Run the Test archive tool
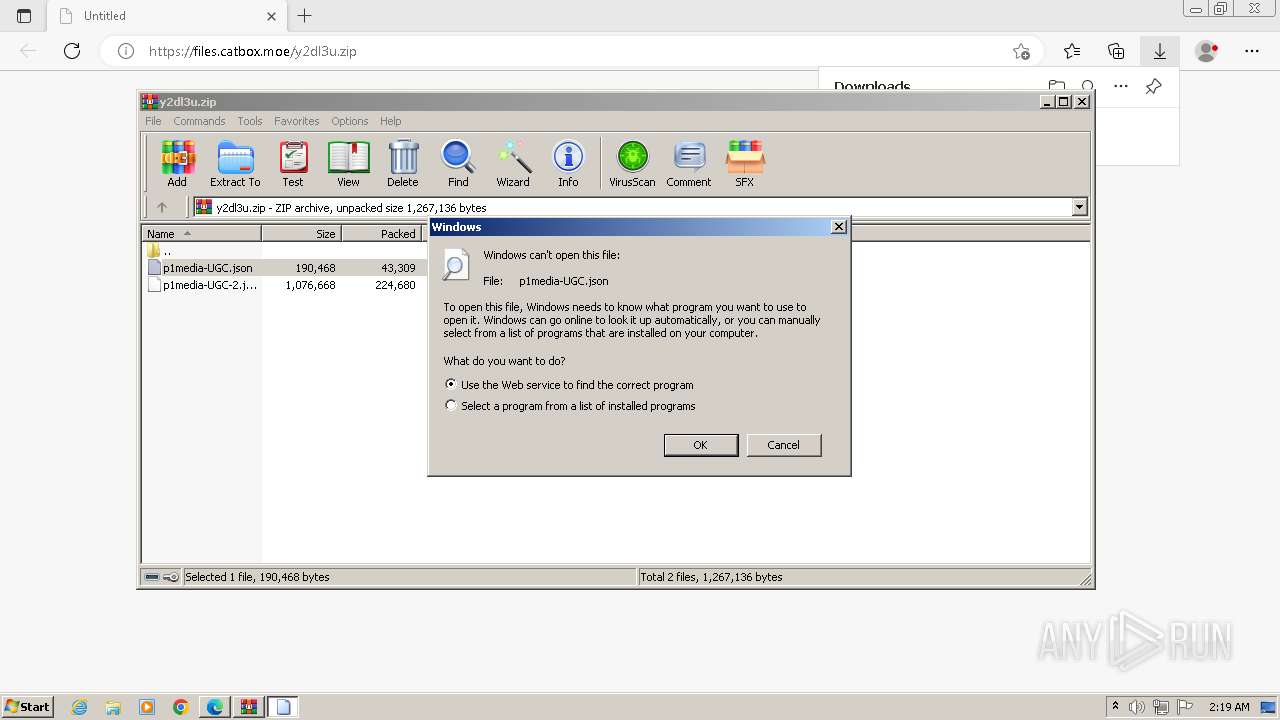This screenshot has width=1280, height=720. (x=293, y=163)
